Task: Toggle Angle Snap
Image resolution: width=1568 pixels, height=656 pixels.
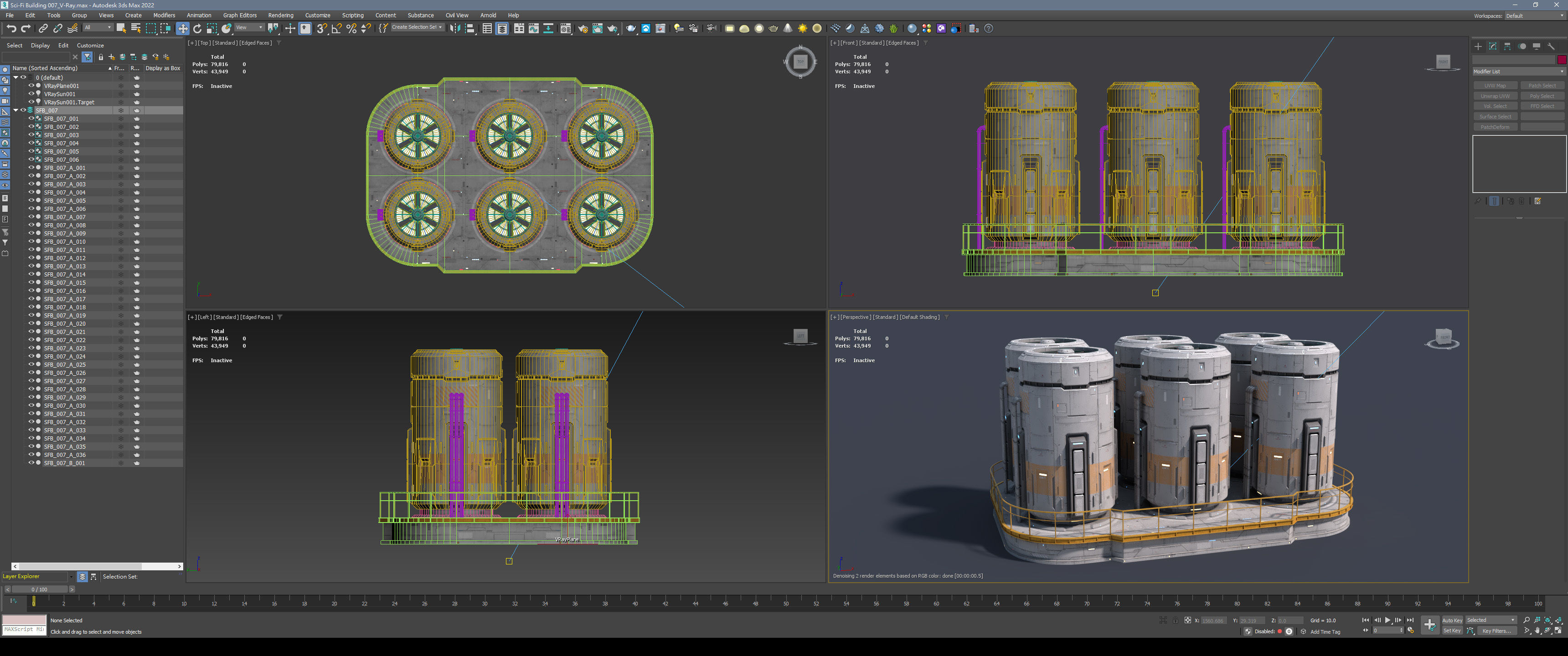Action: coord(336,28)
